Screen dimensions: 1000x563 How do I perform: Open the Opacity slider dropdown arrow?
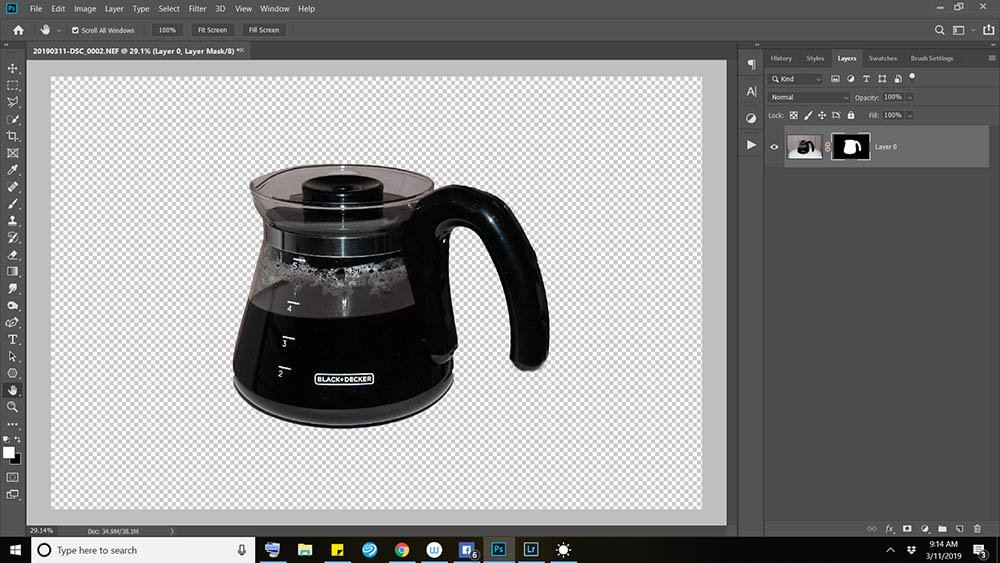(x=910, y=98)
